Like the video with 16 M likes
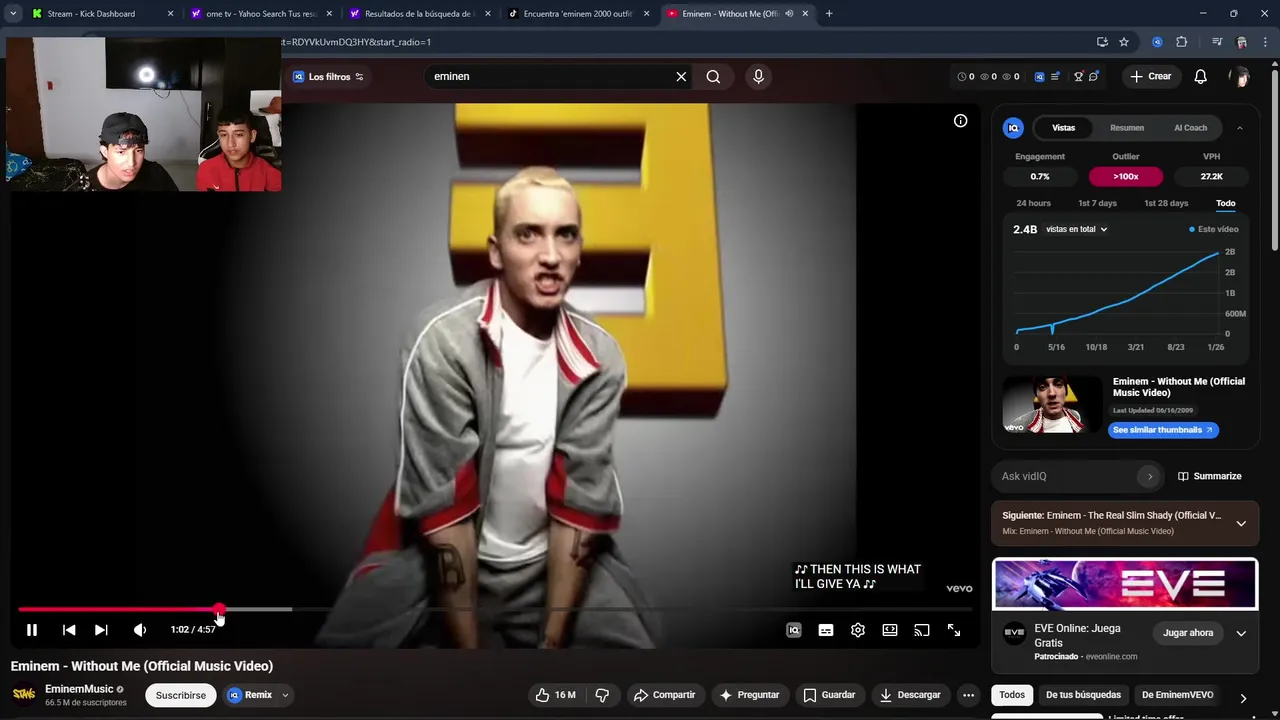Image resolution: width=1280 pixels, height=720 pixels. [x=555, y=695]
